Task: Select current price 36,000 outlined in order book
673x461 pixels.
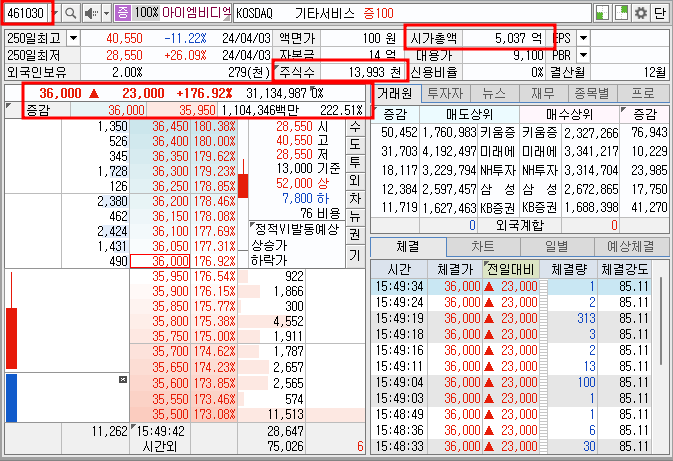Action: pos(160,261)
